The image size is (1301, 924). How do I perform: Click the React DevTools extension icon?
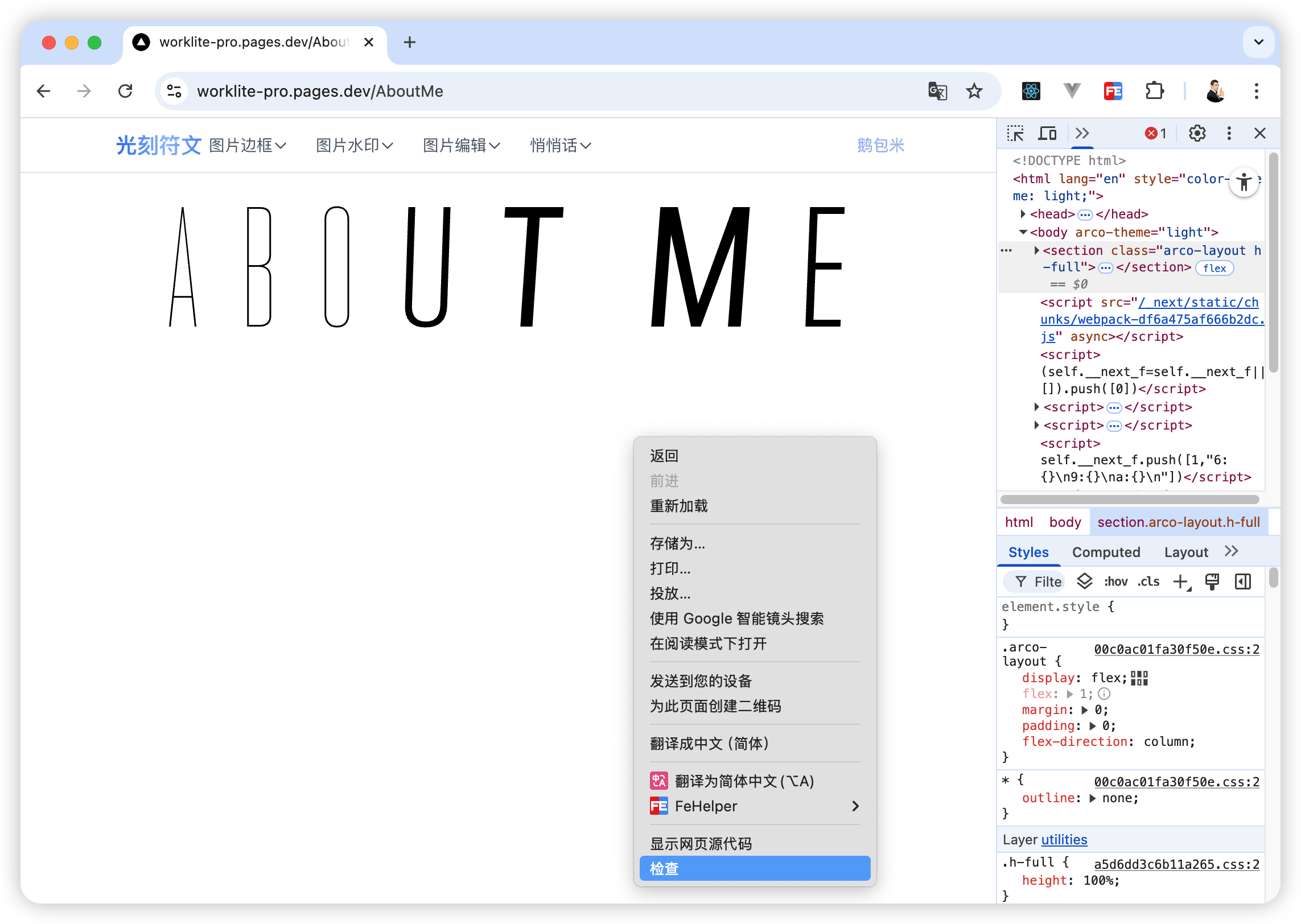[x=1031, y=91]
